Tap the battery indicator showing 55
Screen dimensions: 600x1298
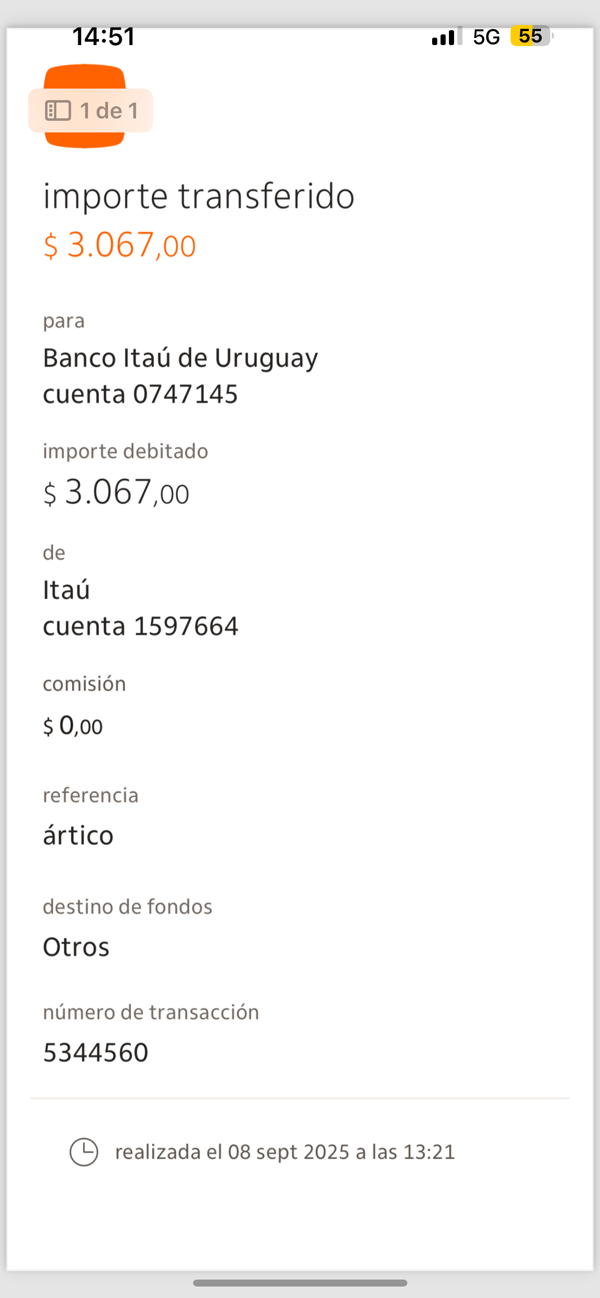point(531,37)
